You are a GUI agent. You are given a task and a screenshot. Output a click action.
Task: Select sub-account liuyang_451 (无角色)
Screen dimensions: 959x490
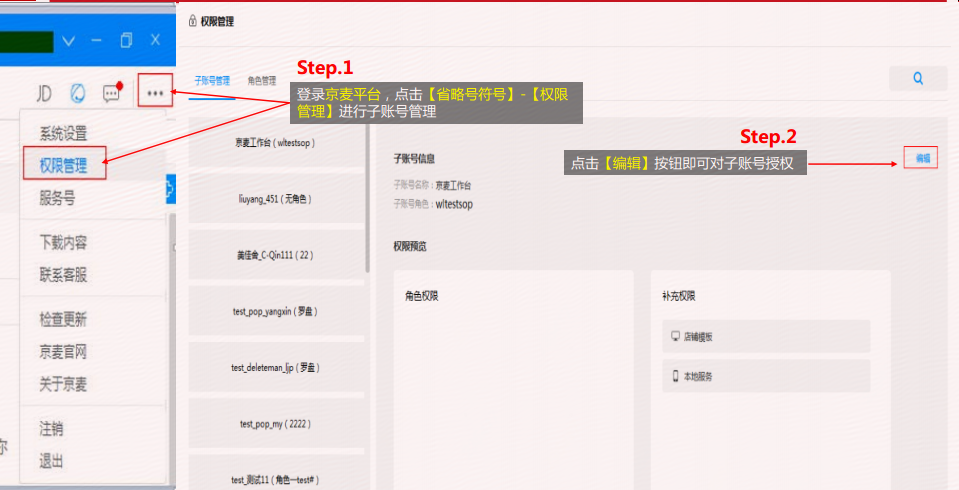coord(275,198)
